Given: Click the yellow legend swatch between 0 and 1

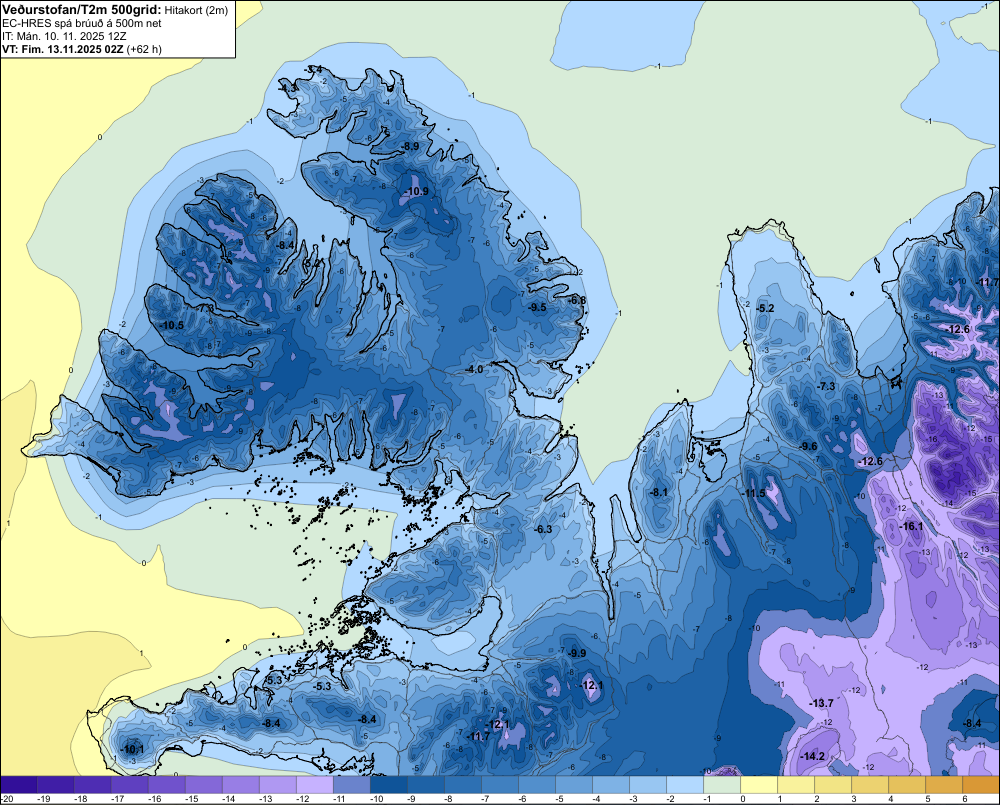Looking at the screenshot, I should pos(760,785).
